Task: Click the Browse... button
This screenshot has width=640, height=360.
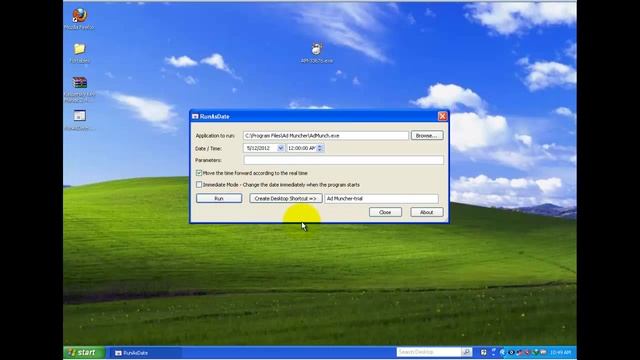Action: [x=427, y=136]
